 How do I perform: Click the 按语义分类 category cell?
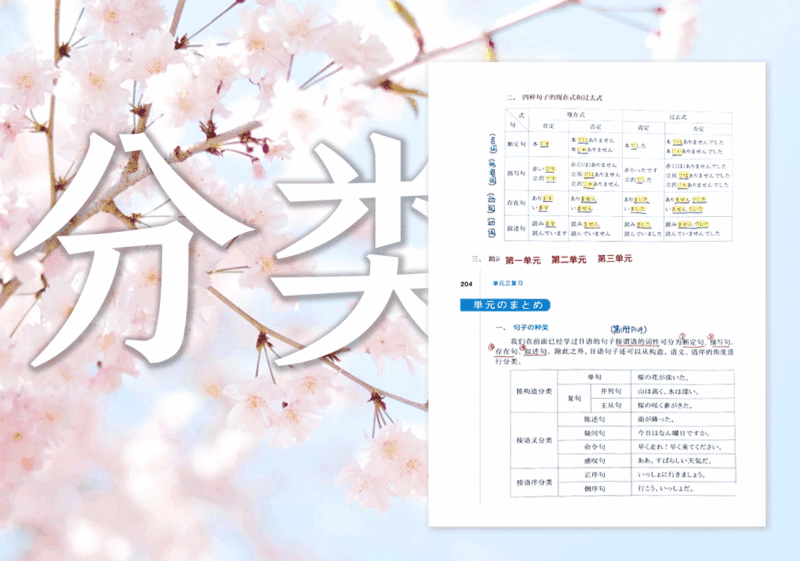534,440
